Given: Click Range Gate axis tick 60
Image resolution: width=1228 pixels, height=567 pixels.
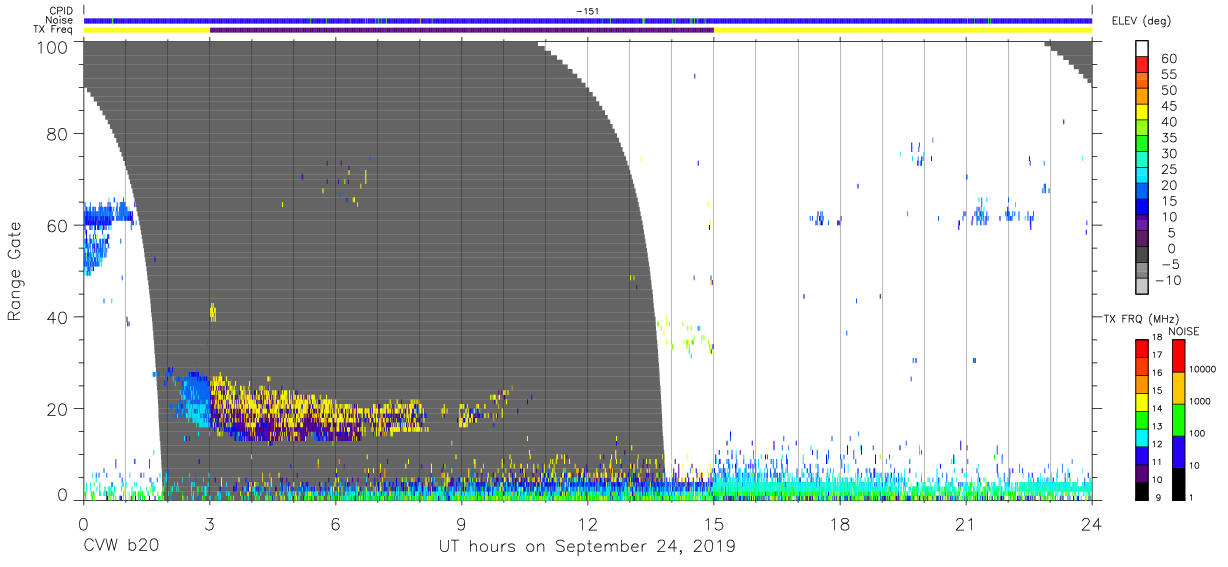Looking at the screenshot, I should 58,226.
